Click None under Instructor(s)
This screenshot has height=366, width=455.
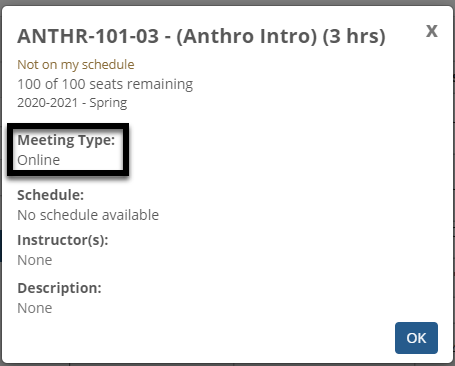[x=35, y=260]
